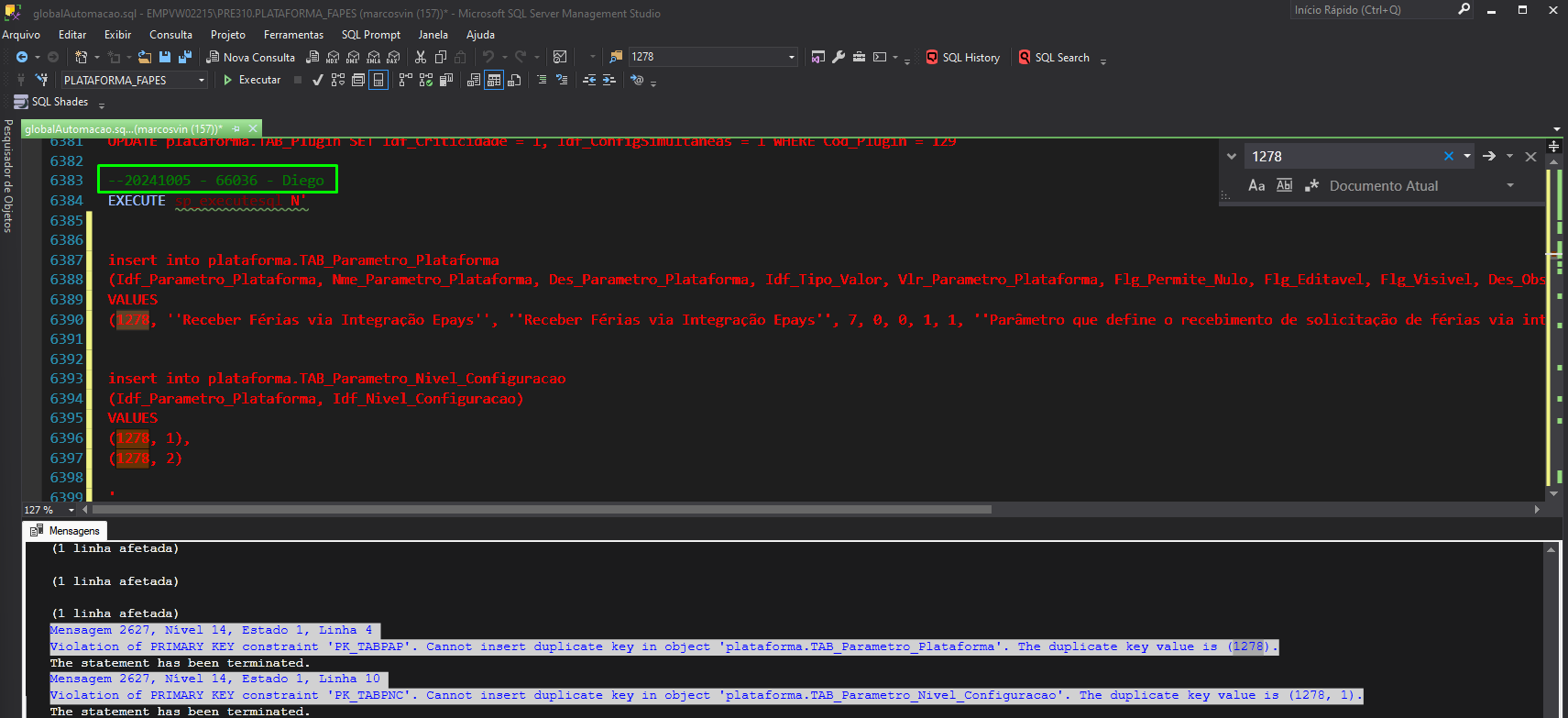
Task: Open the Find Next options dropdown
Action: click(1509, 157)
